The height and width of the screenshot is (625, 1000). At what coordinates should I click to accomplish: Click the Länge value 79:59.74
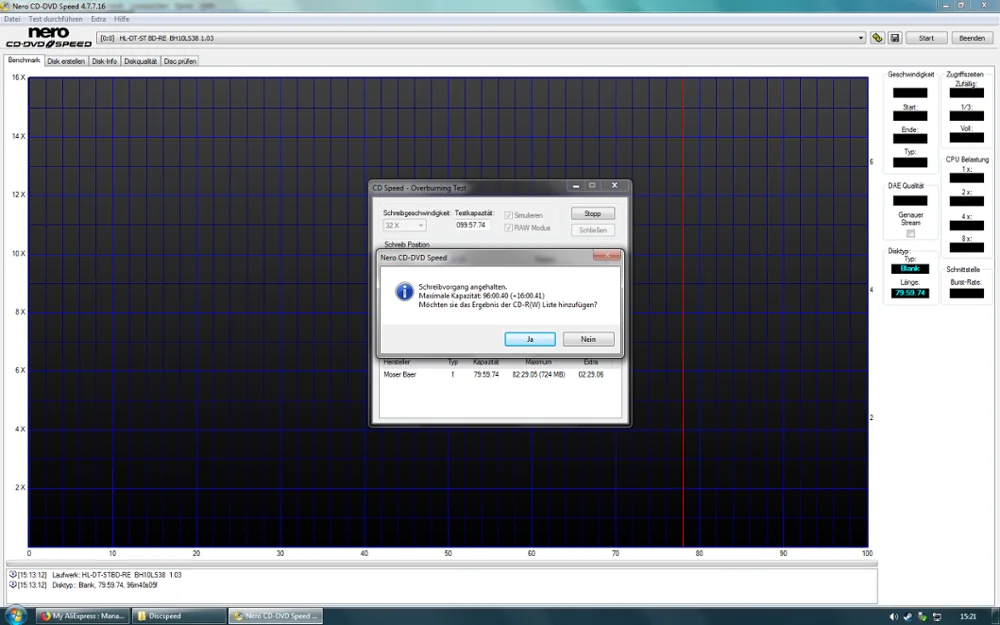(910, 293)
